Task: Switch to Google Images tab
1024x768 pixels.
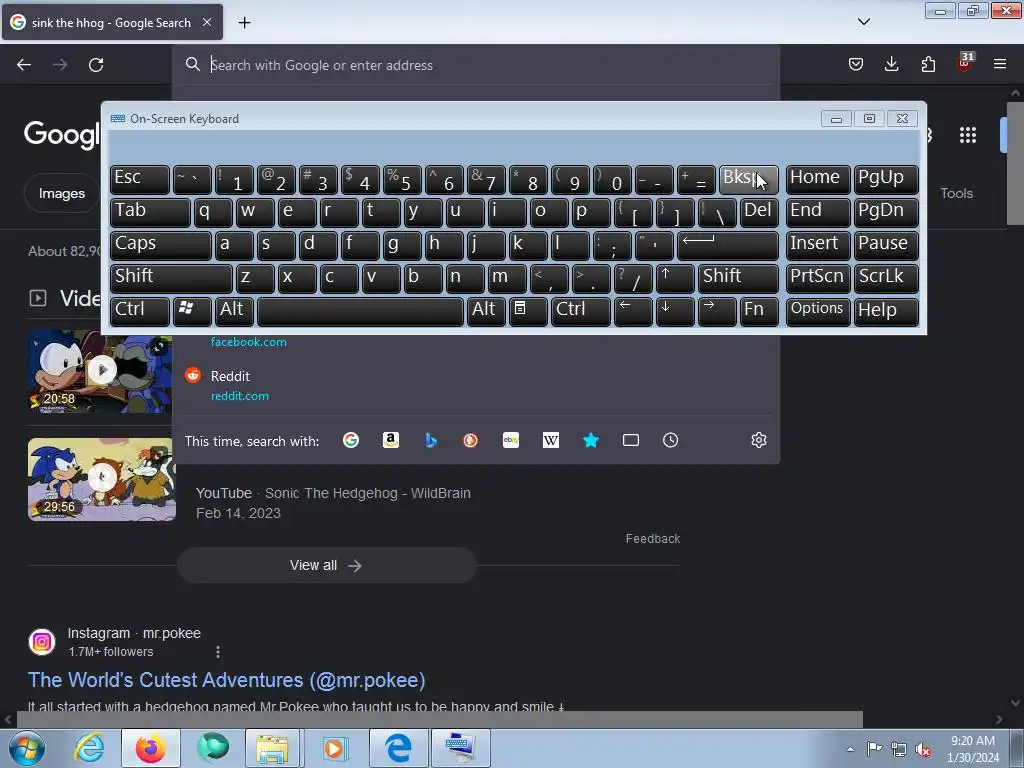Action: pyautogui.click(x=61, y=193)
